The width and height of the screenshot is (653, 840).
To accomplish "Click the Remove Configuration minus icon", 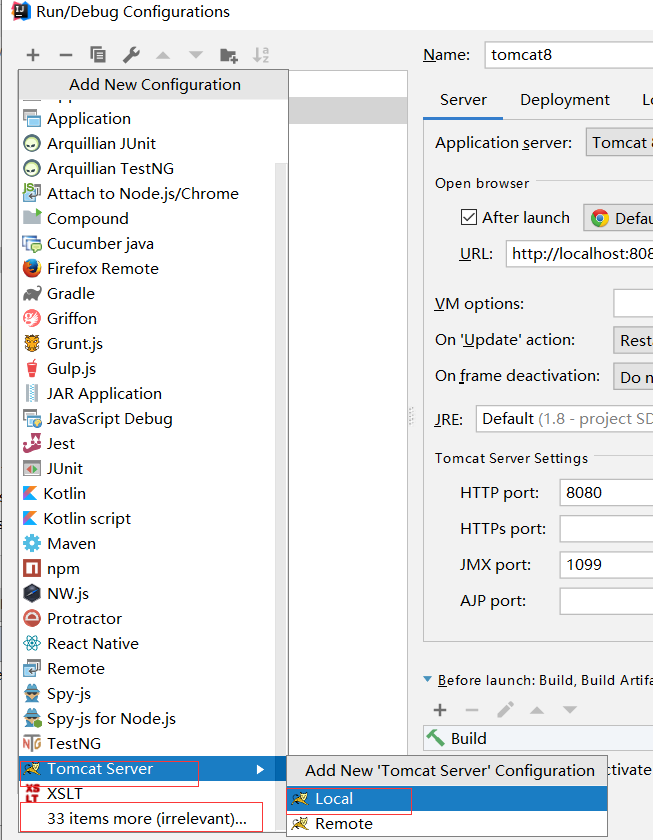I will [65, 55].
